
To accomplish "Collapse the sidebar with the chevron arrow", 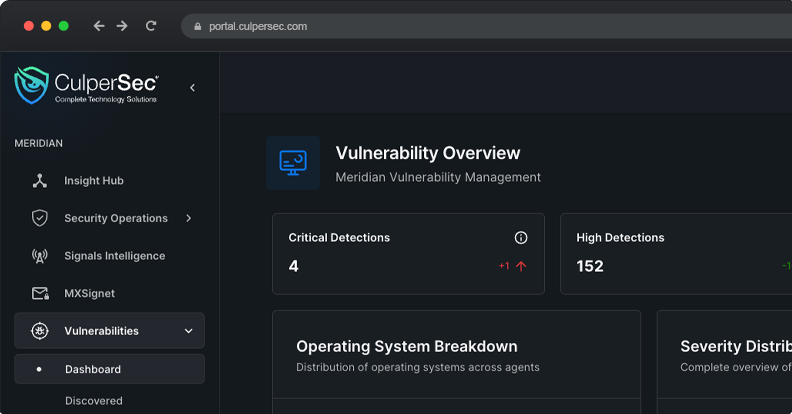I will (x=192, y=88).
